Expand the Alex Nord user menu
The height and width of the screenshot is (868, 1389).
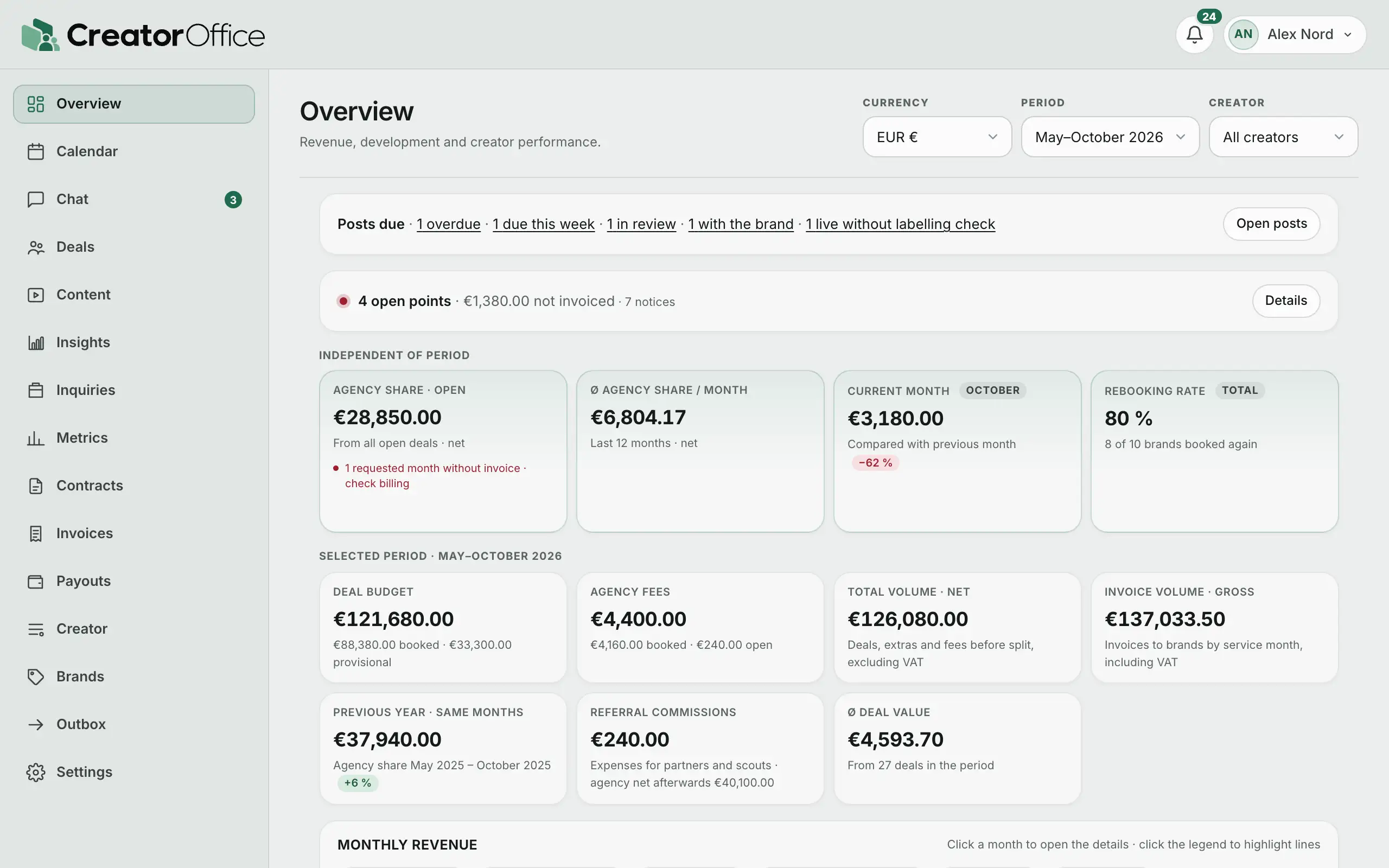(x=1295, y=34)
